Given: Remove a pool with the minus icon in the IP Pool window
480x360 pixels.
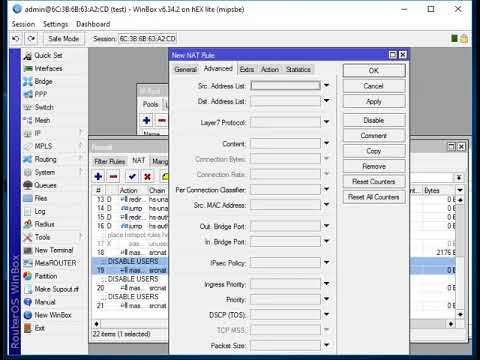Looking at the screenshot, I should pyautogui.click(x=162, y=120).
